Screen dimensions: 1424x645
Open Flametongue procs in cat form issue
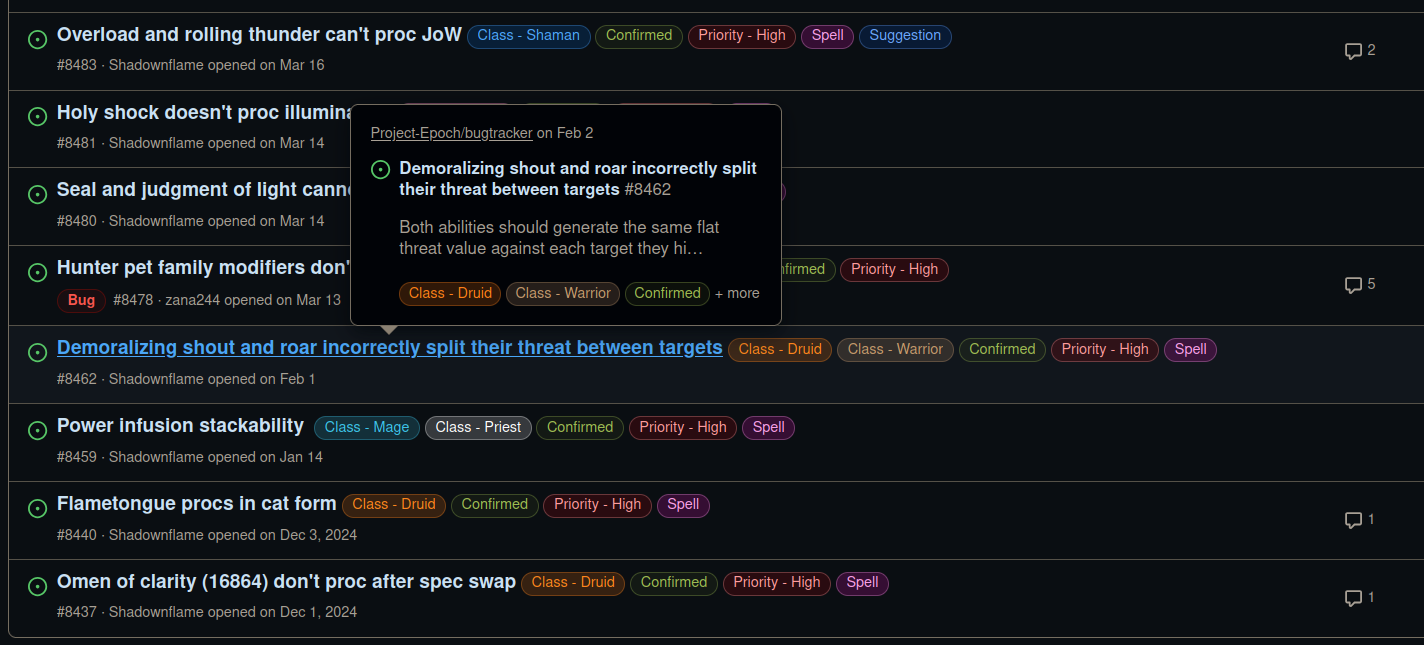tap(196, 504)
